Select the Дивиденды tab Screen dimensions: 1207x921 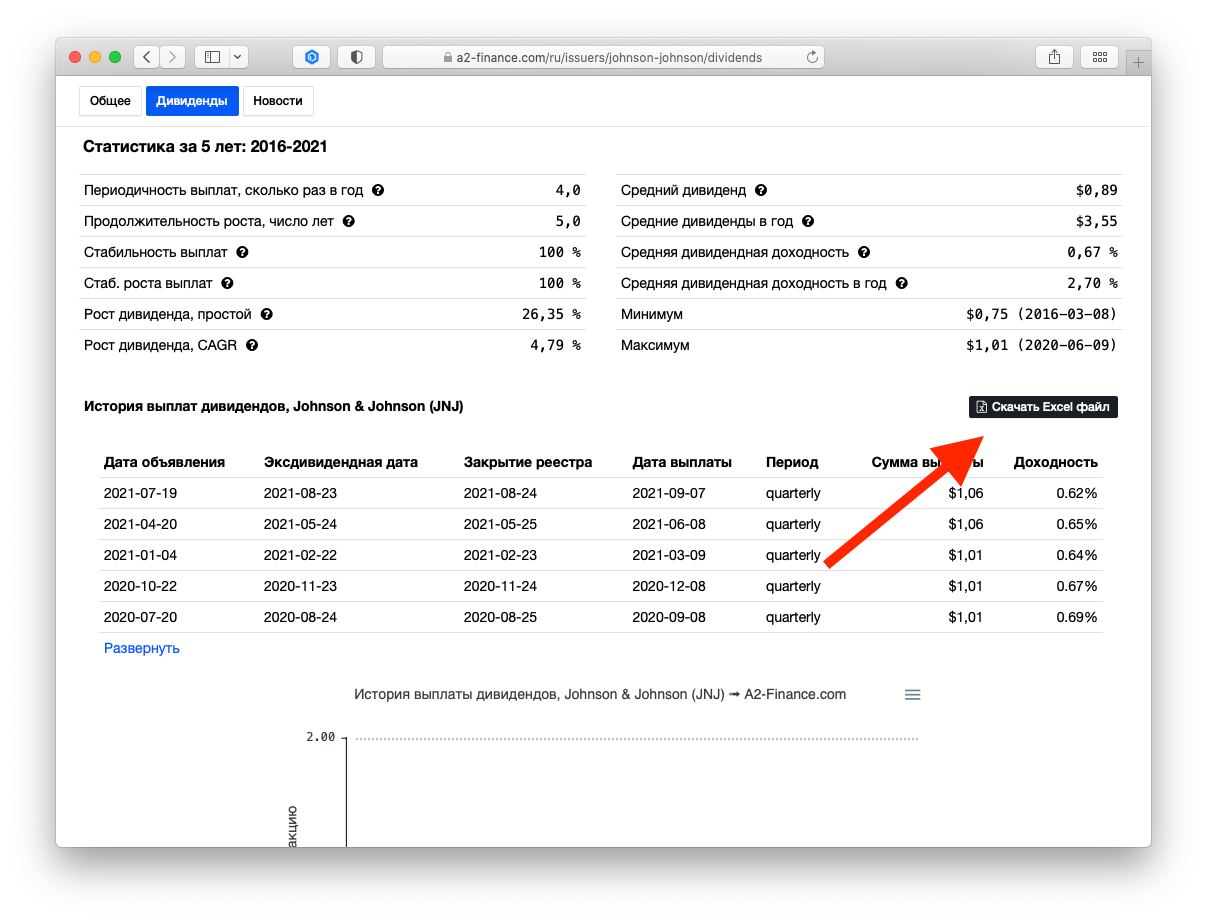(192, 101)
